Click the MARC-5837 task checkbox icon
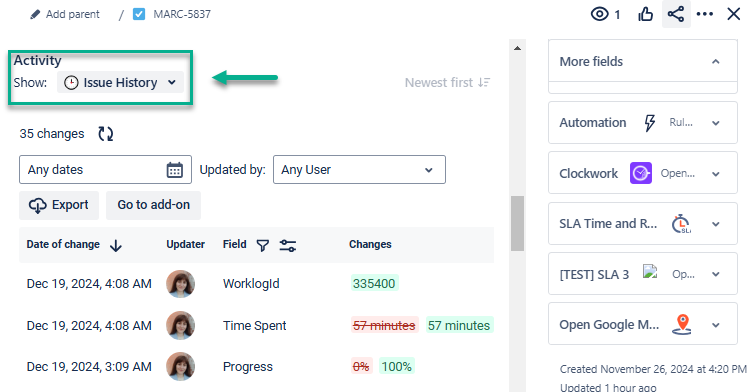Image resolution: width=754 pixels, height=392 pixels. (139, 14)
